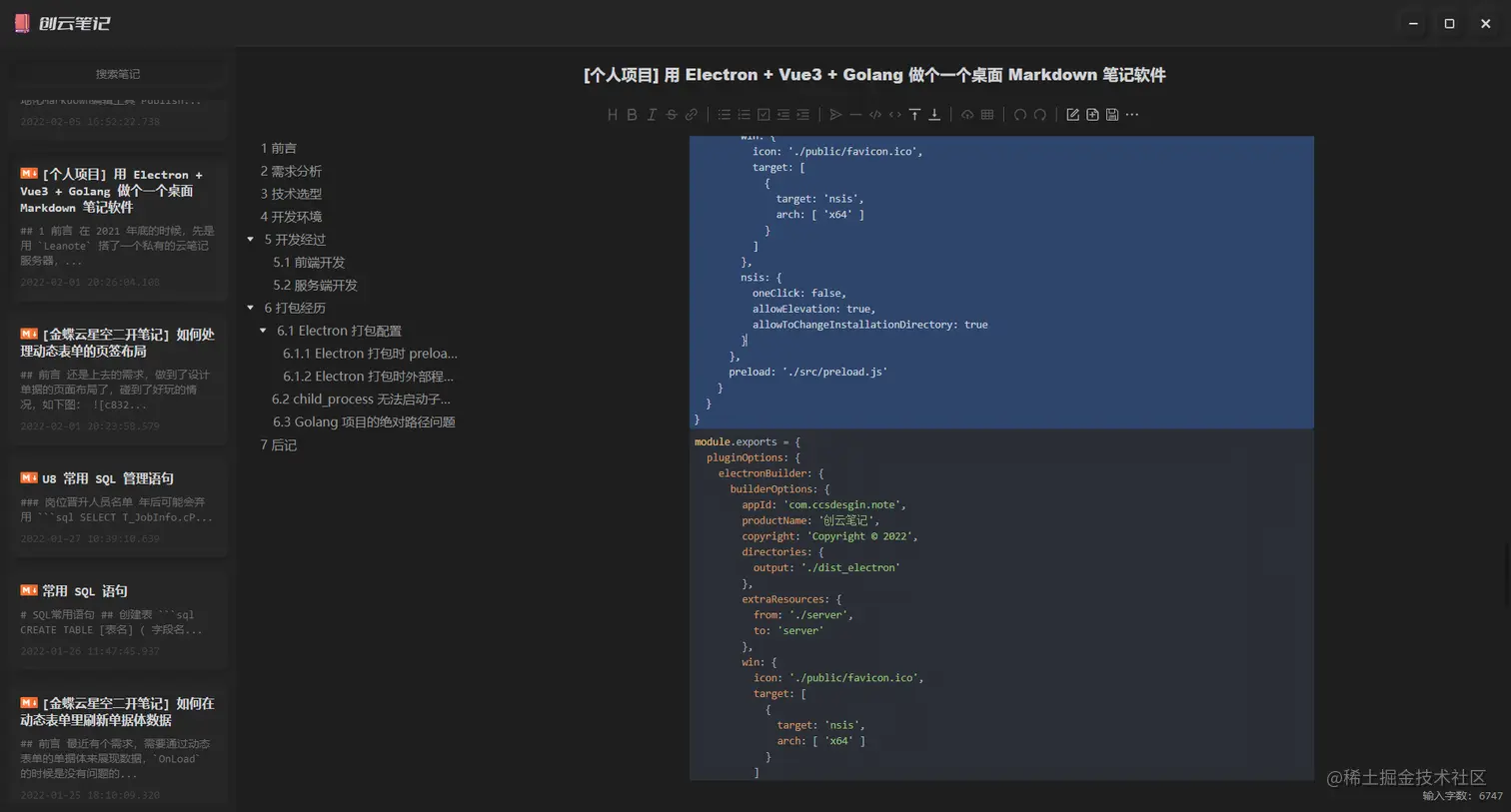The image size is (1511, 812).
Task: Open note '[金蝶云星空二开笔记] 如何处理动态表单的页签布局'
Action: coord(118,381)
